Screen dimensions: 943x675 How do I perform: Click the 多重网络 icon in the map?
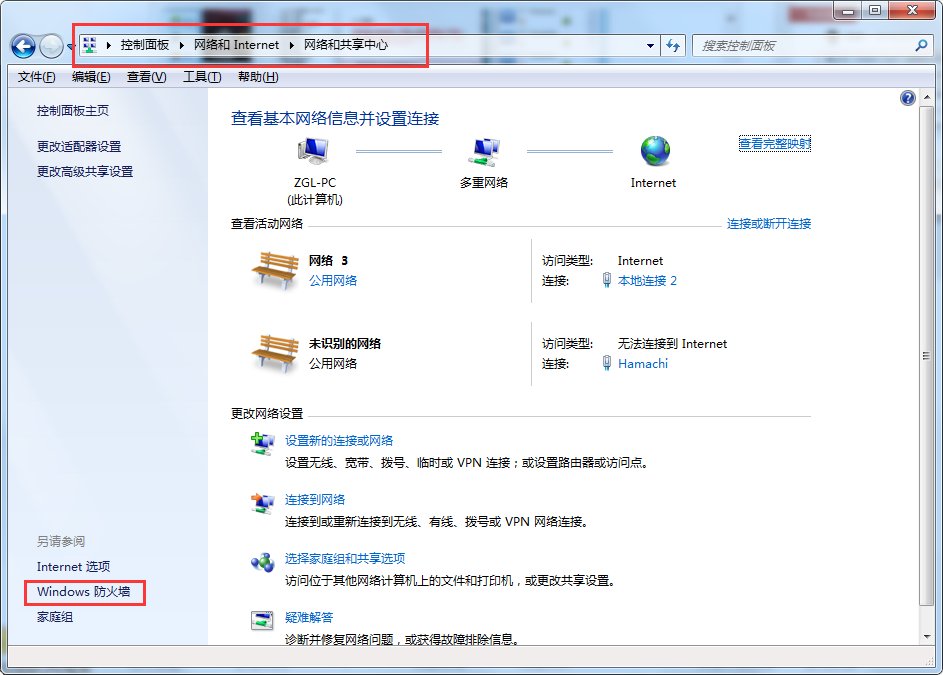pyautogui.click(x=485, y=147)
